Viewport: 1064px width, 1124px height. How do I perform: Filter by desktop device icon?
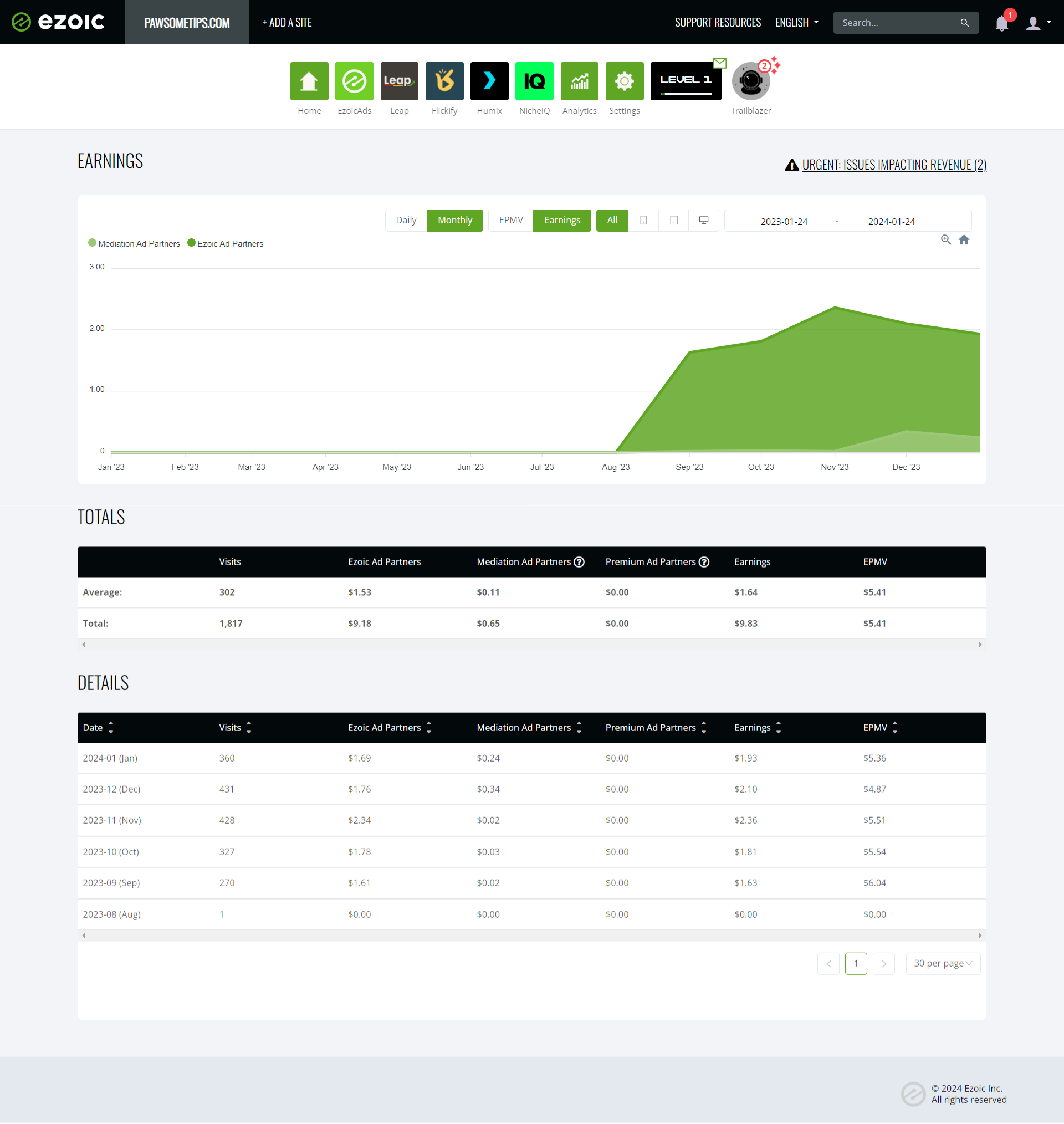704,220
